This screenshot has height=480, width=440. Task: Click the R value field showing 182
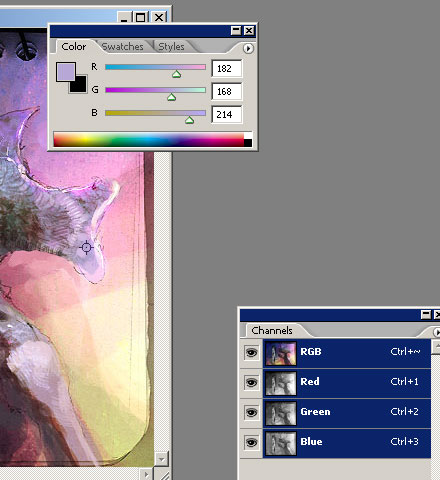pos(226,69)
